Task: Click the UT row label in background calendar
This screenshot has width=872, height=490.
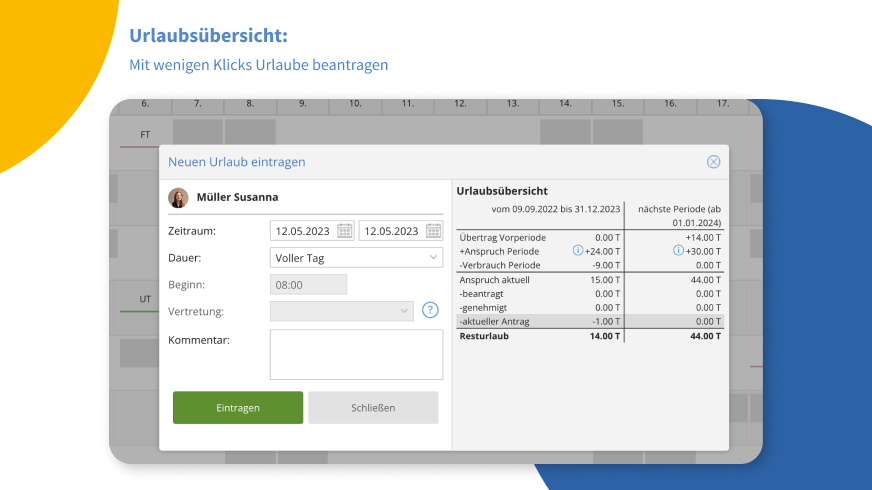Action: [145, 299]
